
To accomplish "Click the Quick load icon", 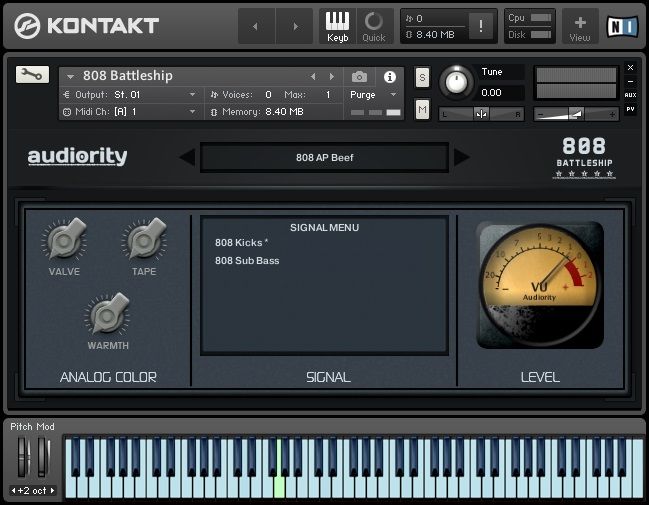I will tap(374, 25).
